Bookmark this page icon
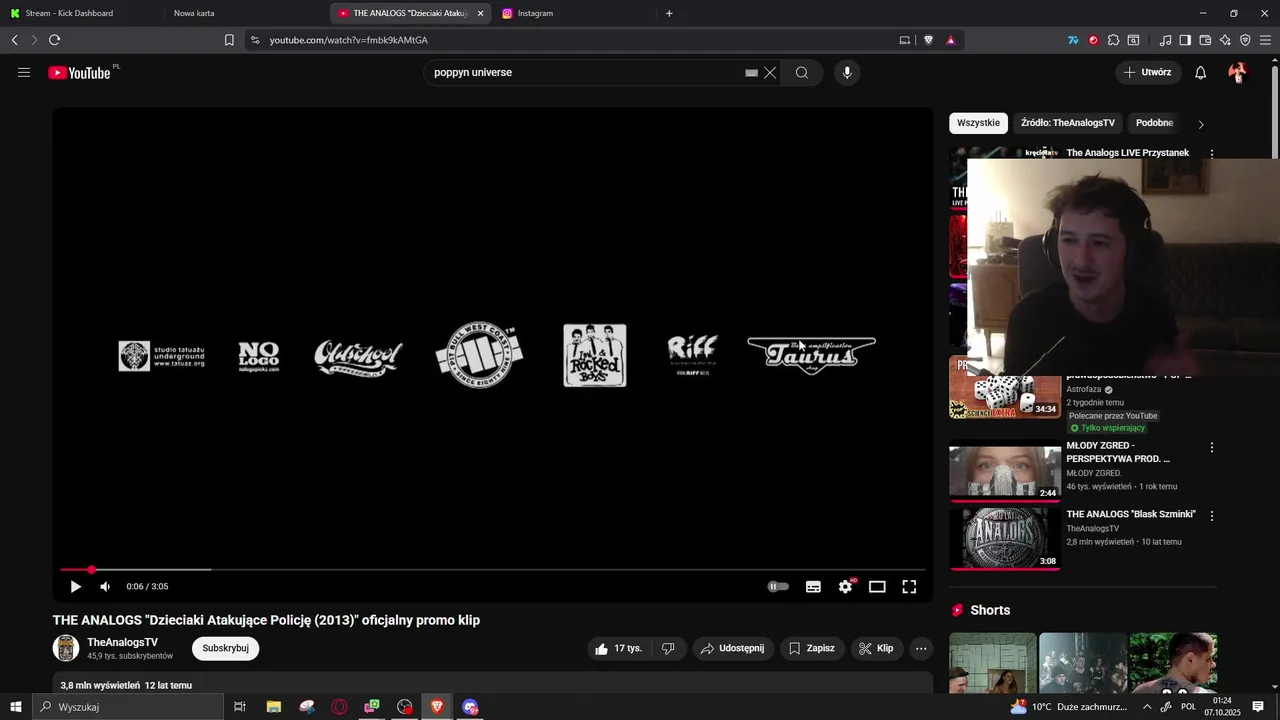 coord(229,40)
